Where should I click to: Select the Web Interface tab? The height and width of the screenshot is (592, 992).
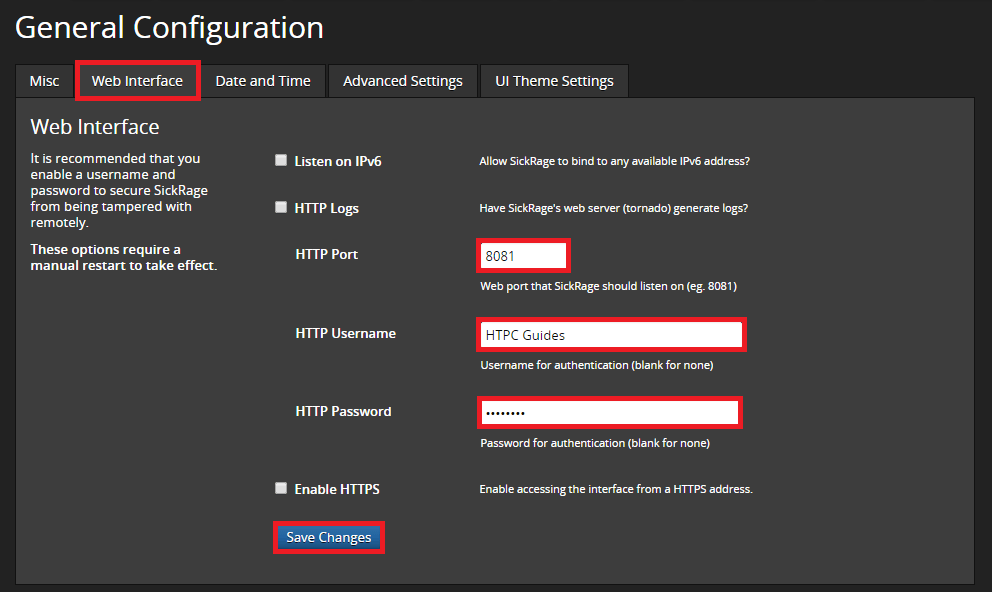pyautogui.click(x=137, y=81)
